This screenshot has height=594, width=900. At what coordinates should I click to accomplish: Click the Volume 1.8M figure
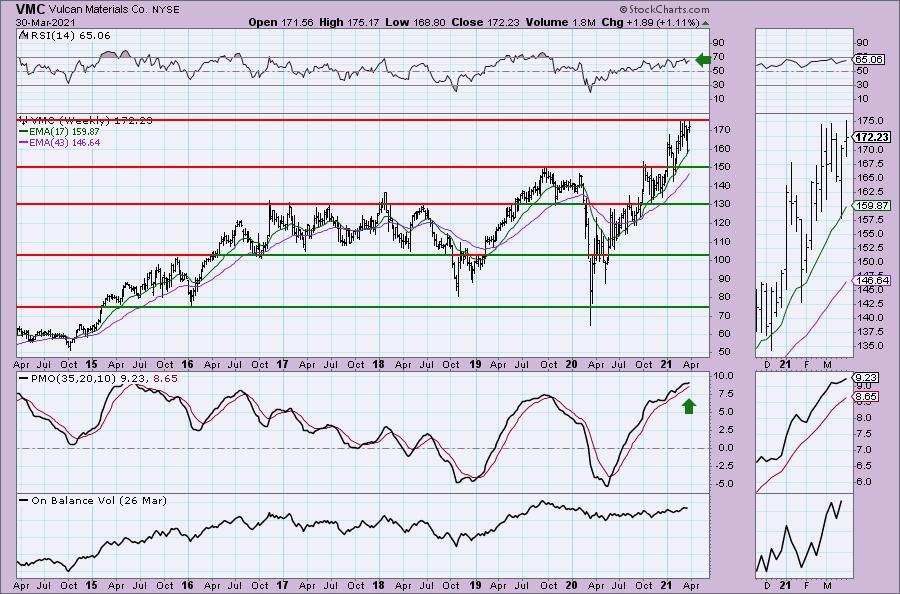pyautogui.click(x=561, y=22)
